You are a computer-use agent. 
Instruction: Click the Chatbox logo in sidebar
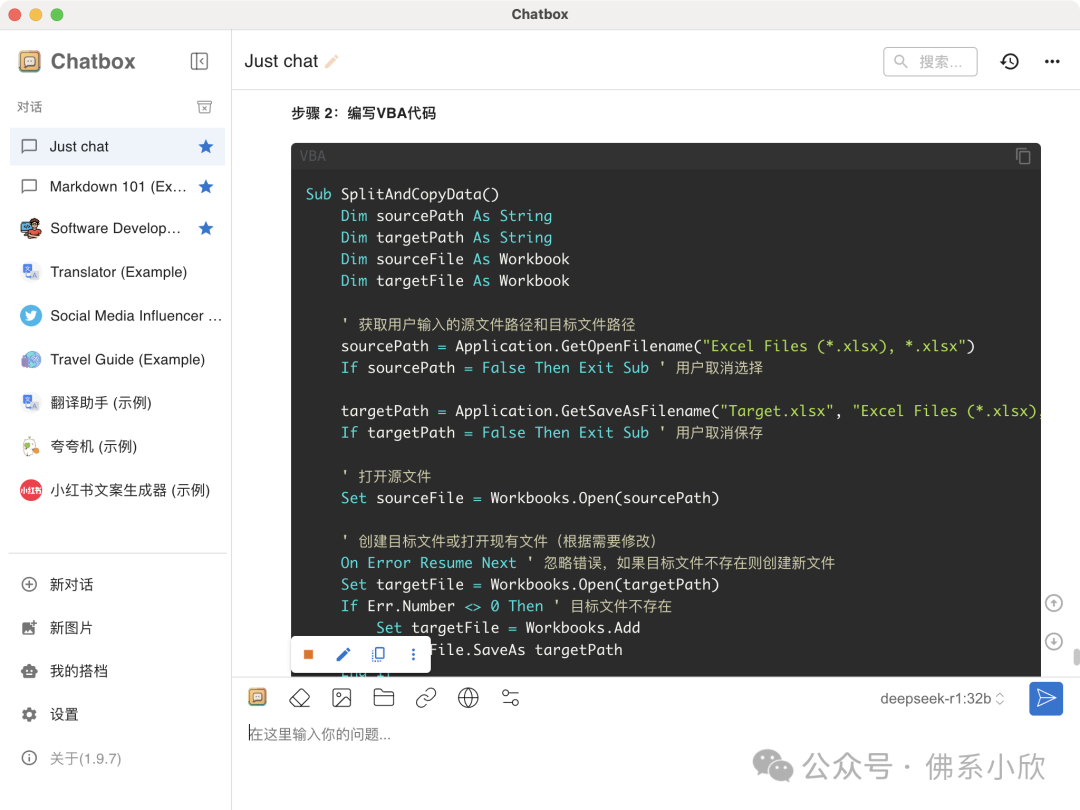pos(30,61)
